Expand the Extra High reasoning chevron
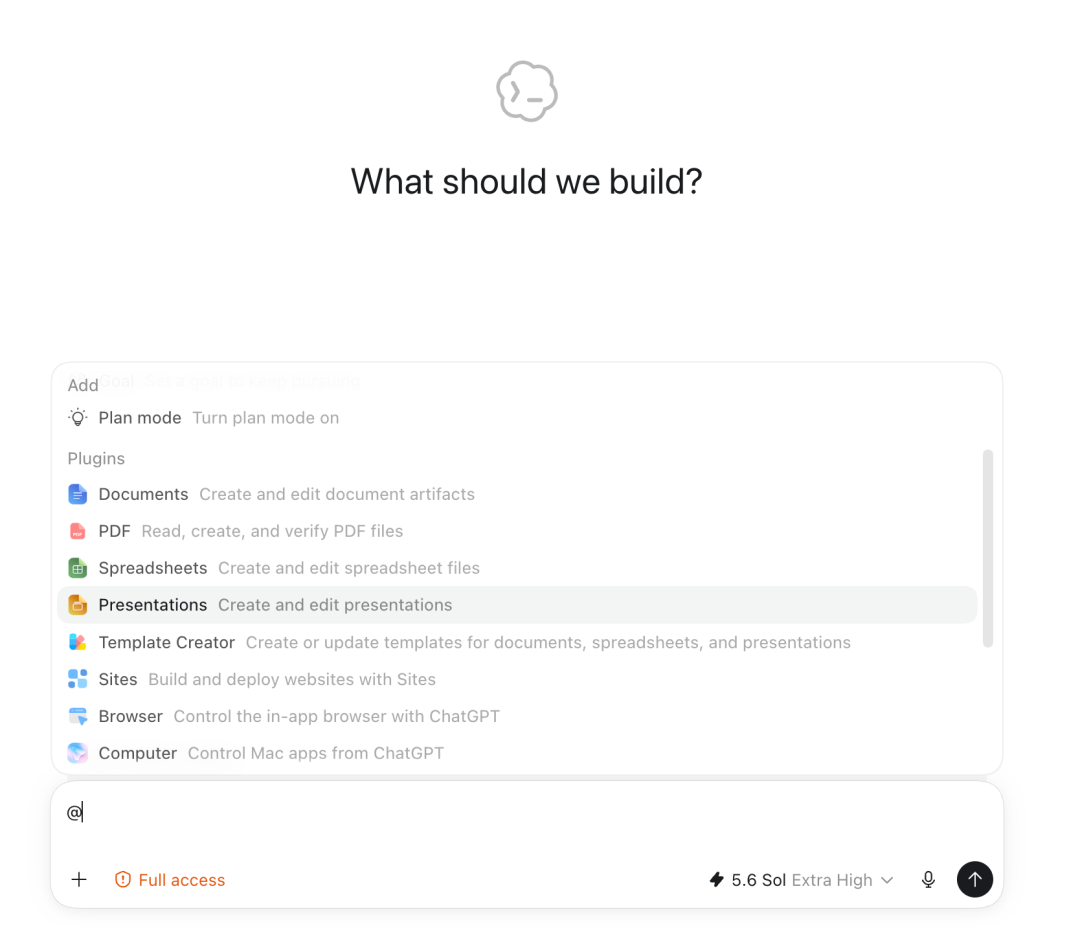 click(887, 880)
